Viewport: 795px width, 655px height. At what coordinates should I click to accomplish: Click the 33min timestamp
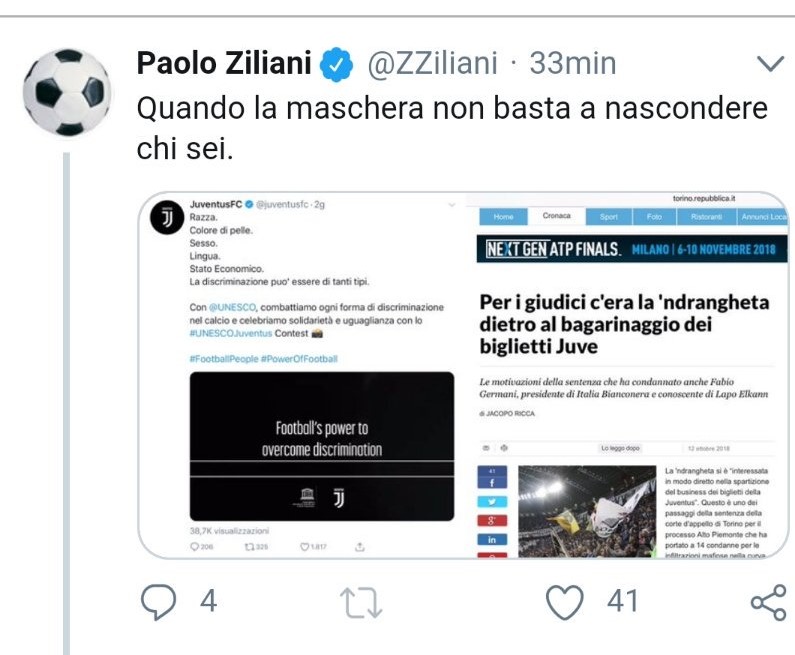coord(573,63)
